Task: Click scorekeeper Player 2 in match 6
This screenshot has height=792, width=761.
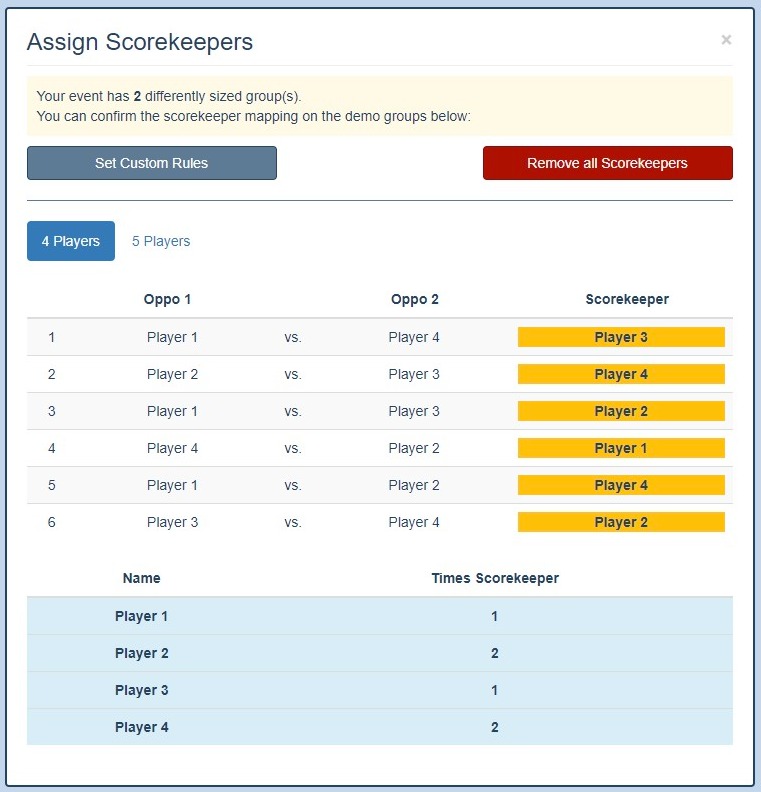Action: (621, 522)
